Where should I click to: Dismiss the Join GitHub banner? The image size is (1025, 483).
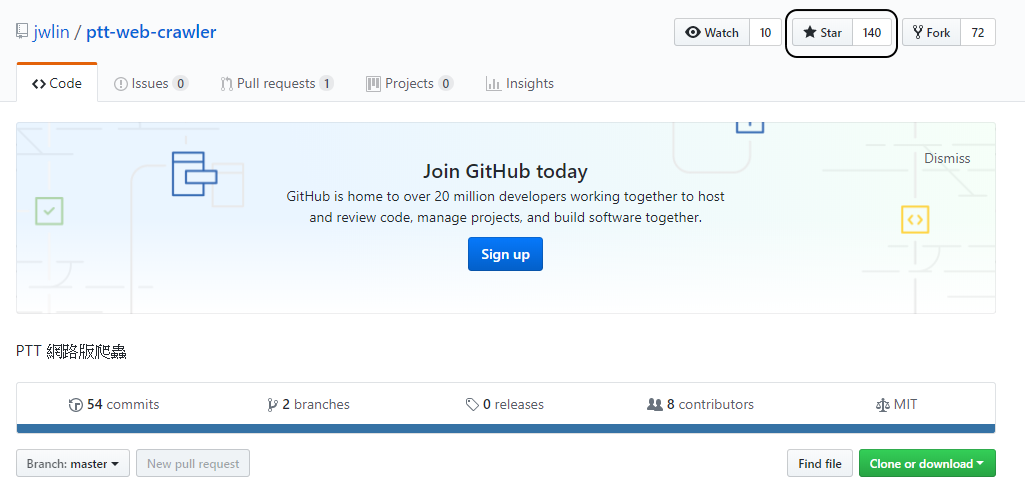[947, 158]
